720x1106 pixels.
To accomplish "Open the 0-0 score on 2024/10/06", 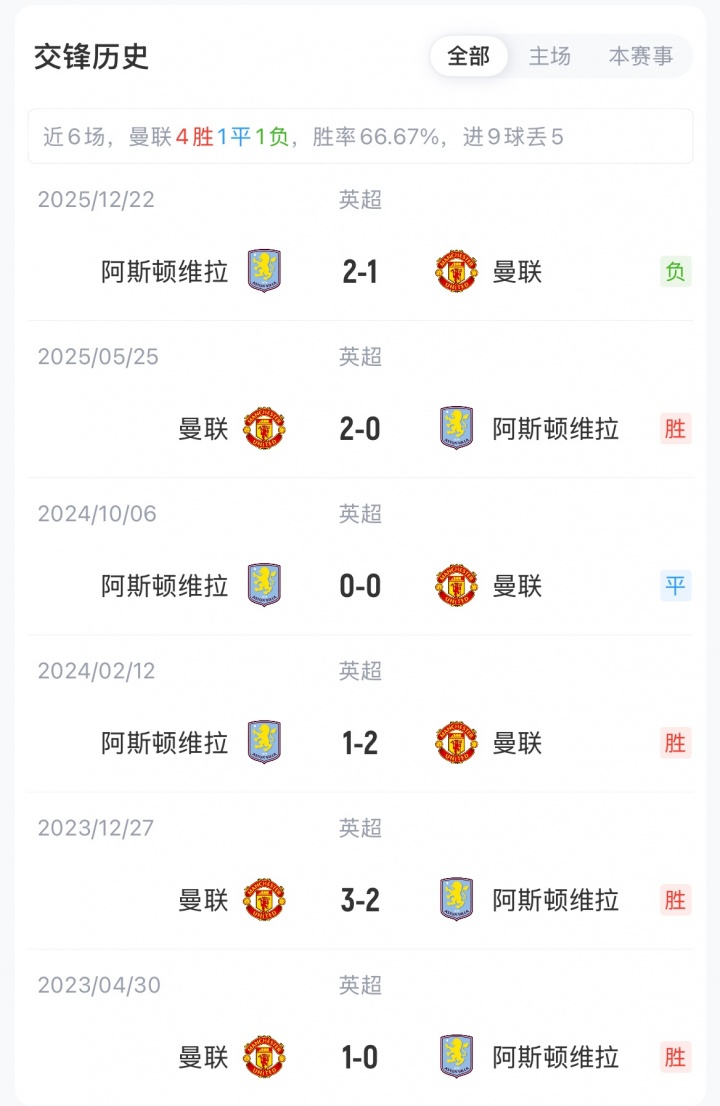I will coord(360,586).
